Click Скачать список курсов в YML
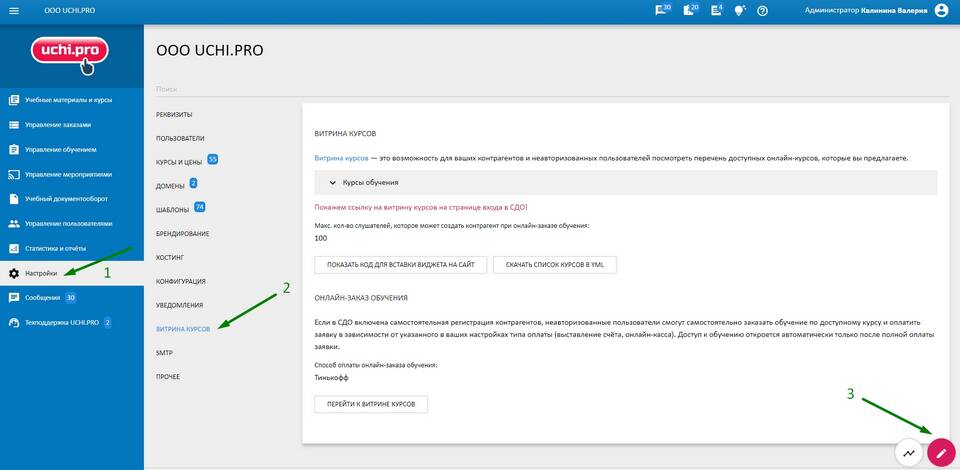Screen dimensions: 960x470 (555, 265)
